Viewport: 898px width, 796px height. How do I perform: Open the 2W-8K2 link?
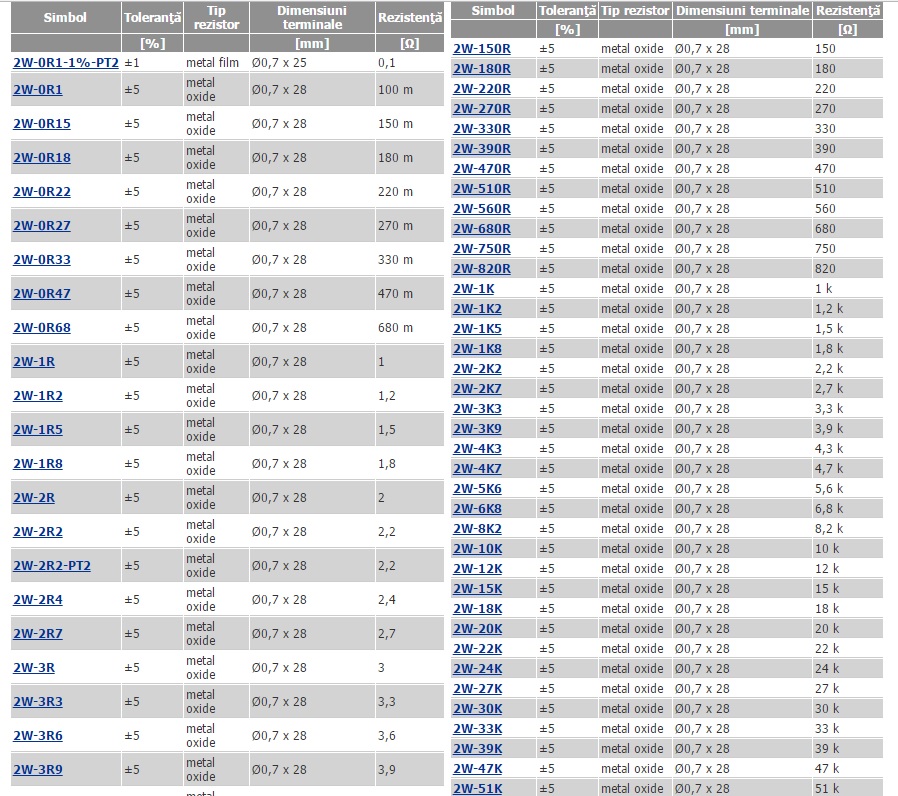478,529
